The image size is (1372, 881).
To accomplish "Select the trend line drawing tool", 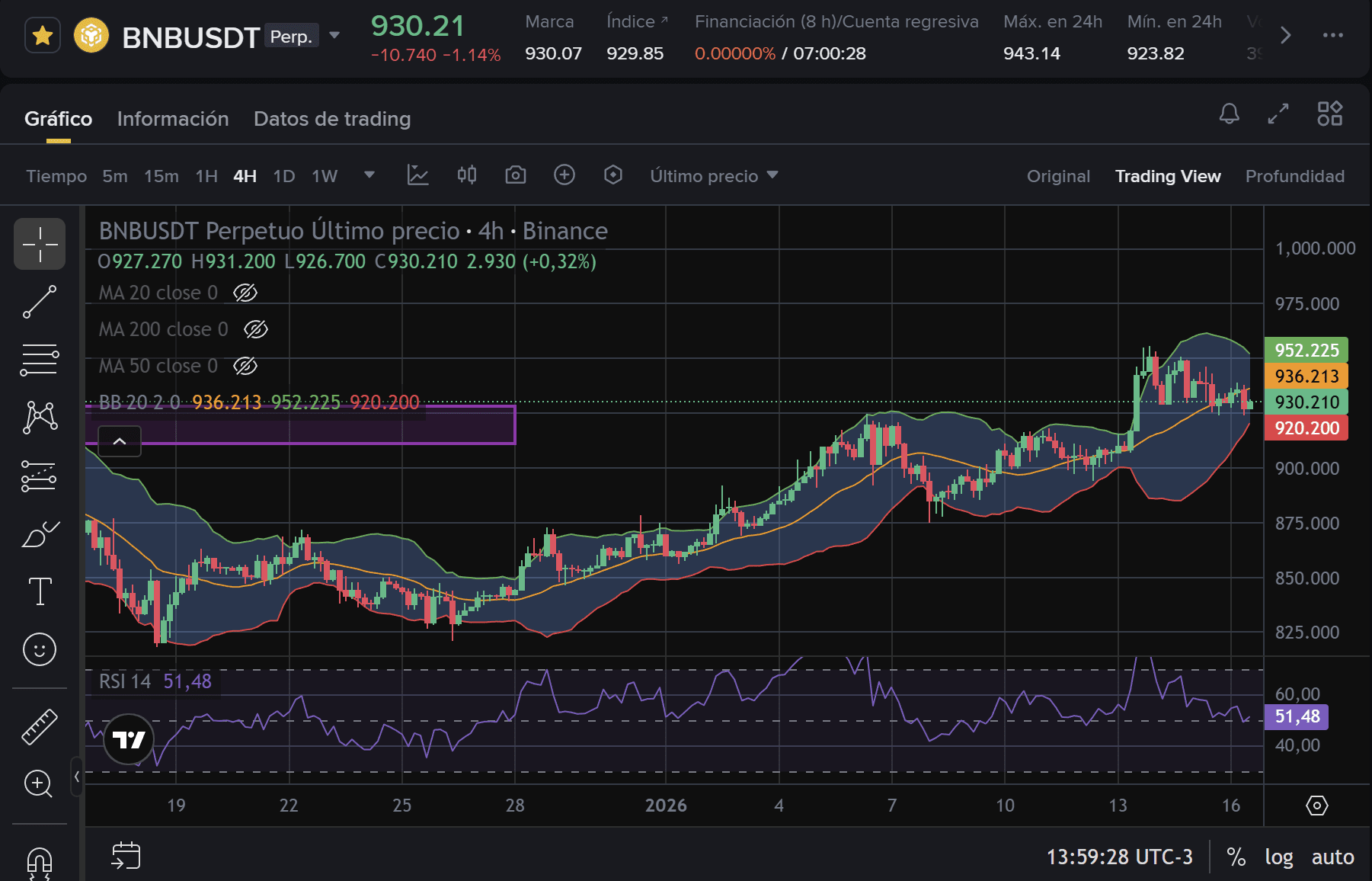I will pyautogui.click(x=40, y=302).
